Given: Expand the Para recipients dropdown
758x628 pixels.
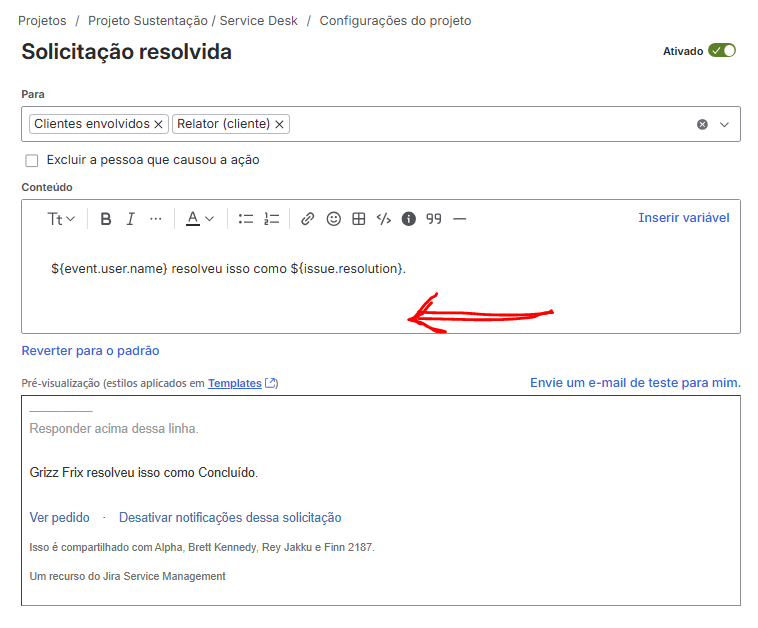Looking at the screenshot, I should point(724,124).
